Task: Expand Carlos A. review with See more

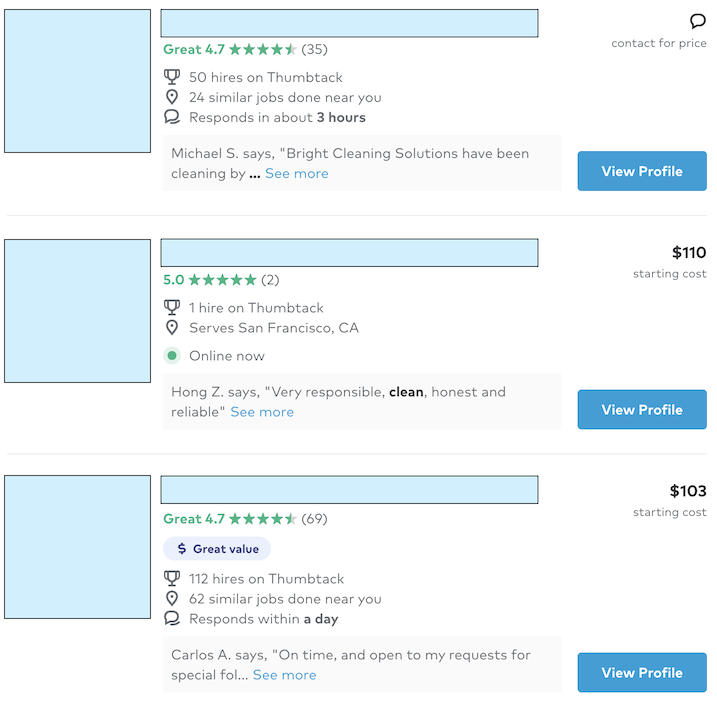Action: coord(284,675)
